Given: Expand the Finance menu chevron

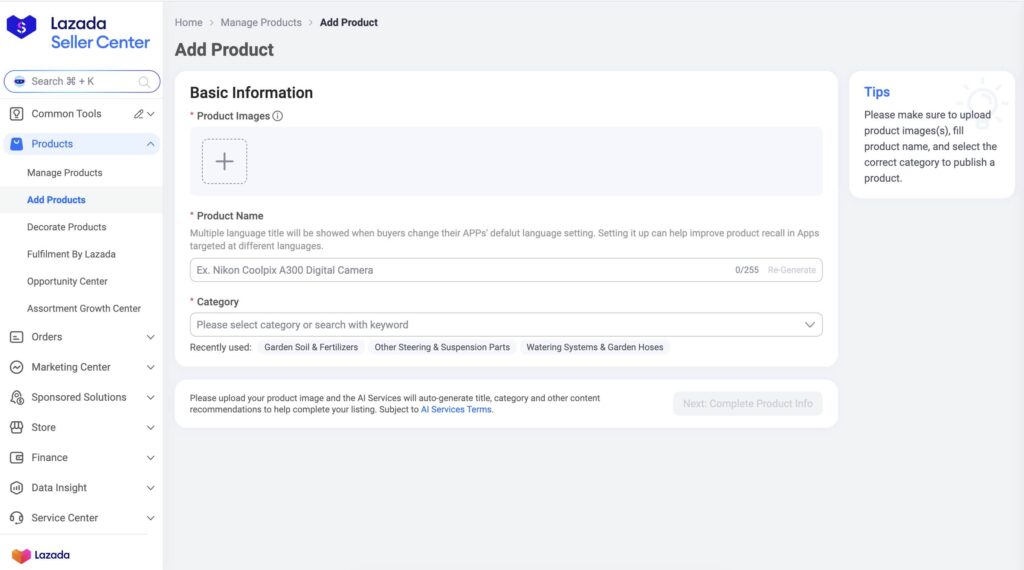Looking at the screenshot, I should click(151, 458).
